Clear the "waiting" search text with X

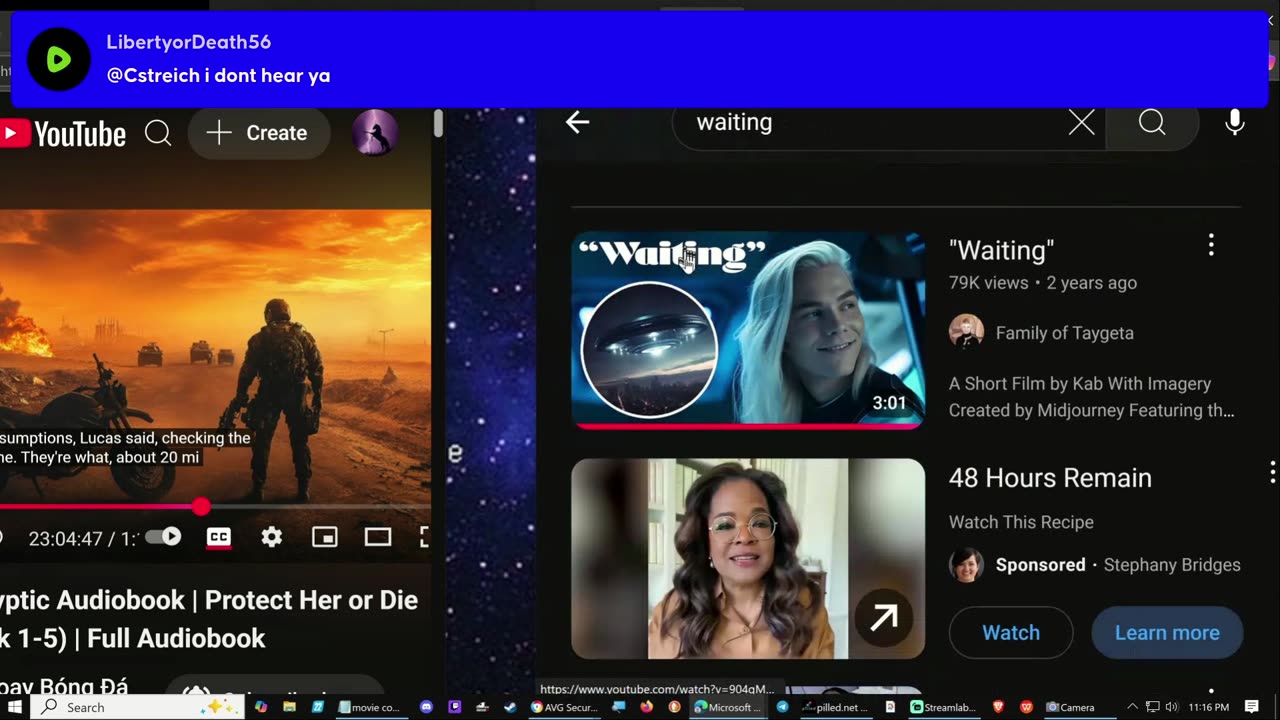pos(1081,122)
